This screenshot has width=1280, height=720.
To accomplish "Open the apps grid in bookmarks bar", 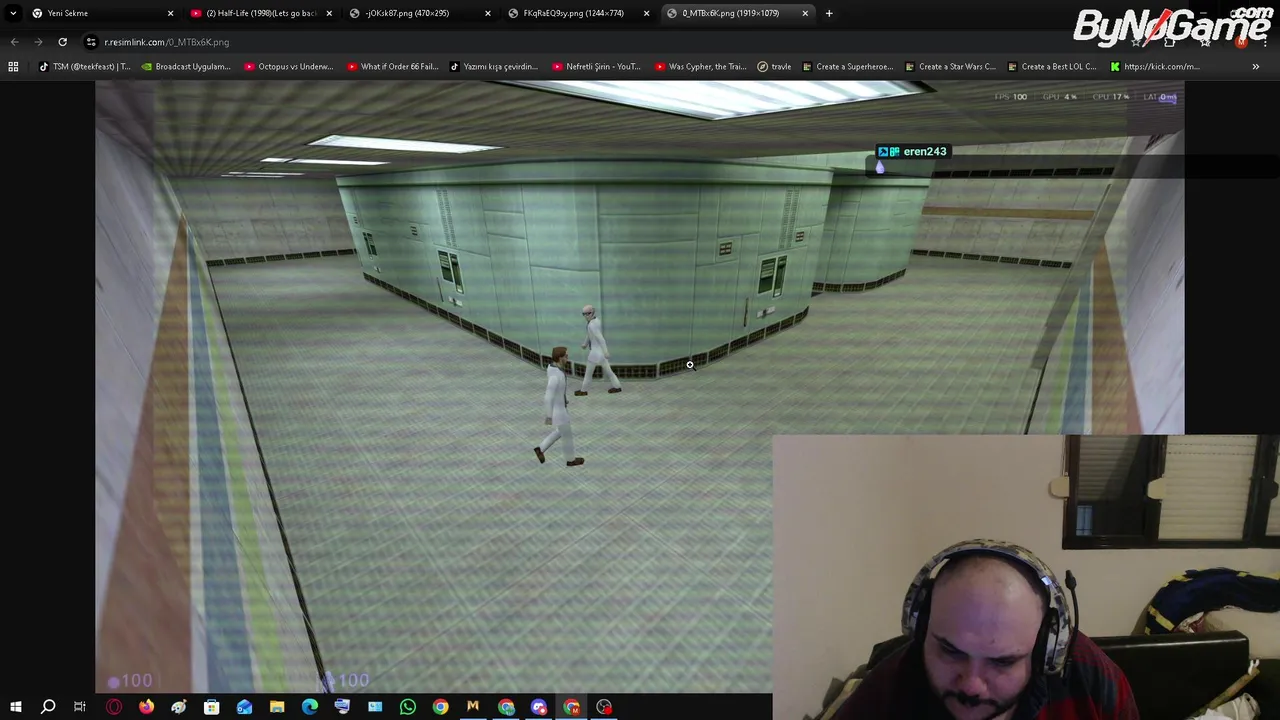I will (x=13, y=67).
